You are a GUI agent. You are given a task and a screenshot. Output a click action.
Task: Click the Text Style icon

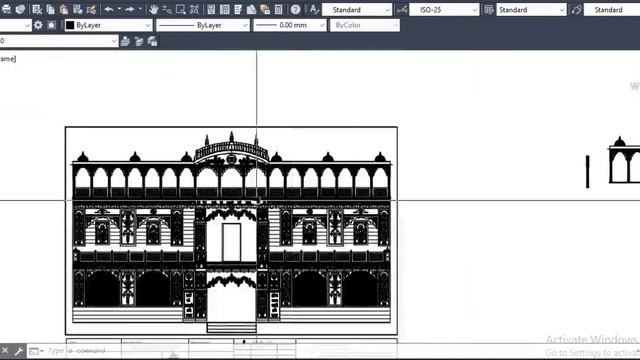click(314, 9)
